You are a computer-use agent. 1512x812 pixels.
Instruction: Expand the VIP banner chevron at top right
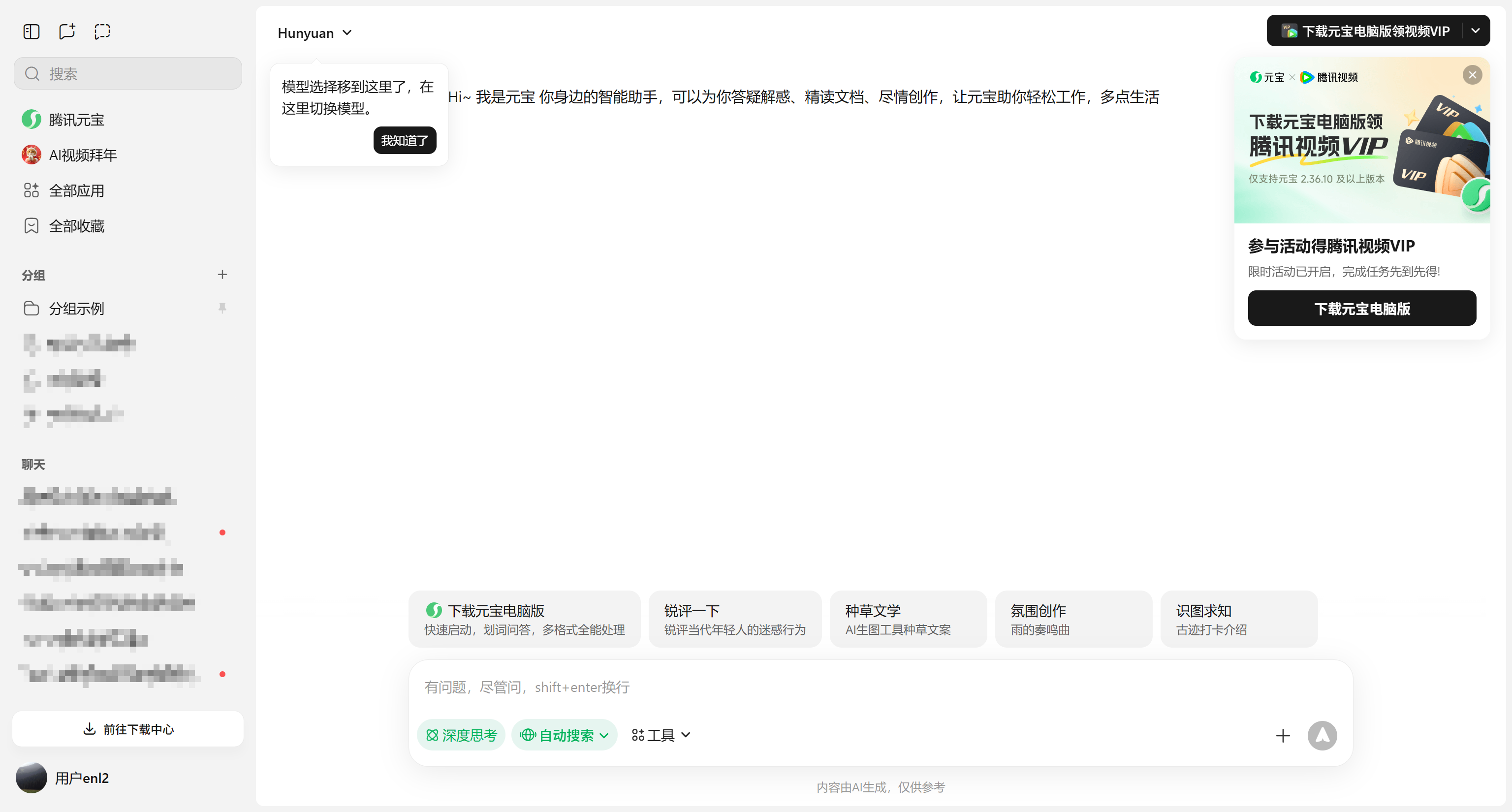(x=1476, y=31)
